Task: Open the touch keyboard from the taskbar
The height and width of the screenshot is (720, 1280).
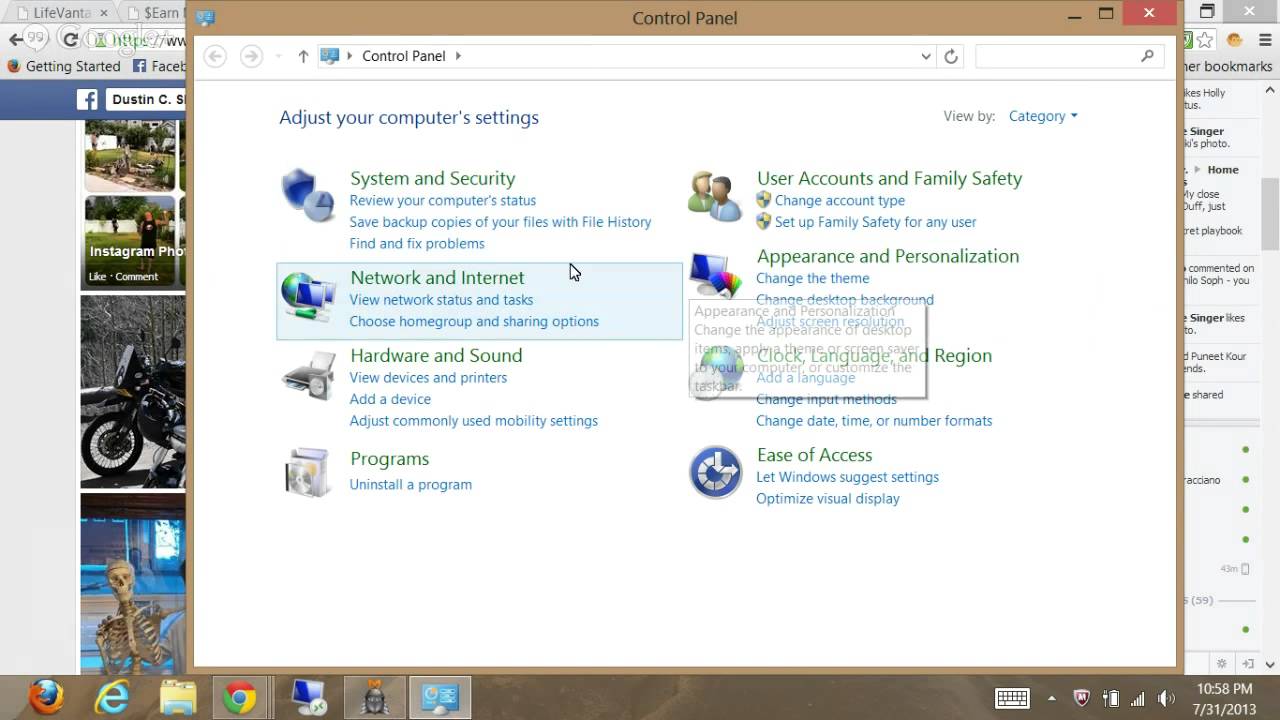Action: tap(1012, 698)
